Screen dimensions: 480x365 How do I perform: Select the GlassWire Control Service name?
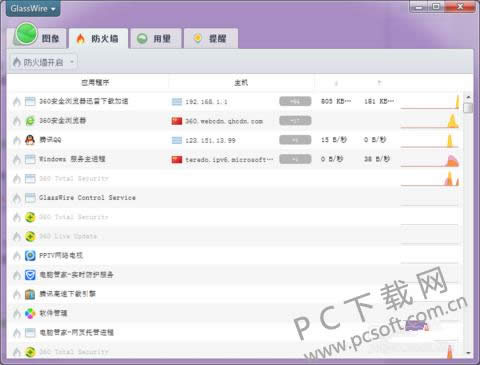(x=87, y=198)
